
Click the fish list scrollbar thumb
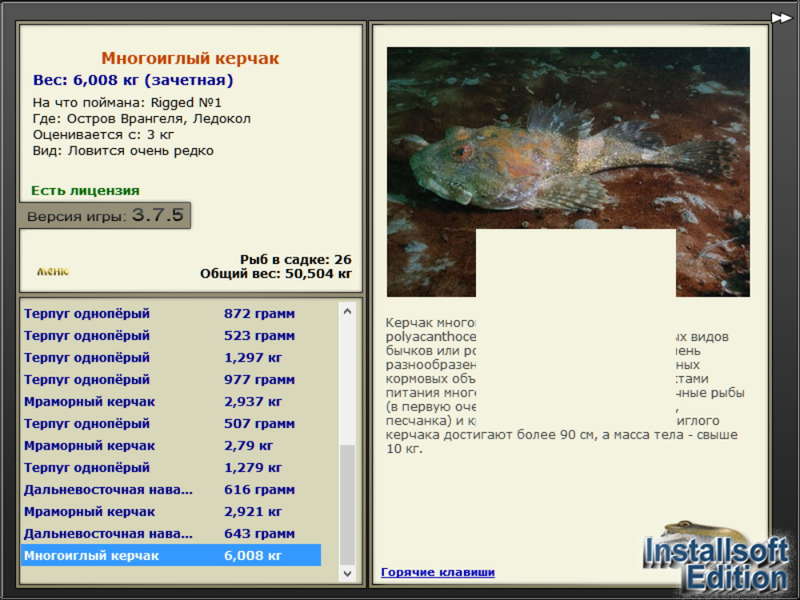click(347, 505)
